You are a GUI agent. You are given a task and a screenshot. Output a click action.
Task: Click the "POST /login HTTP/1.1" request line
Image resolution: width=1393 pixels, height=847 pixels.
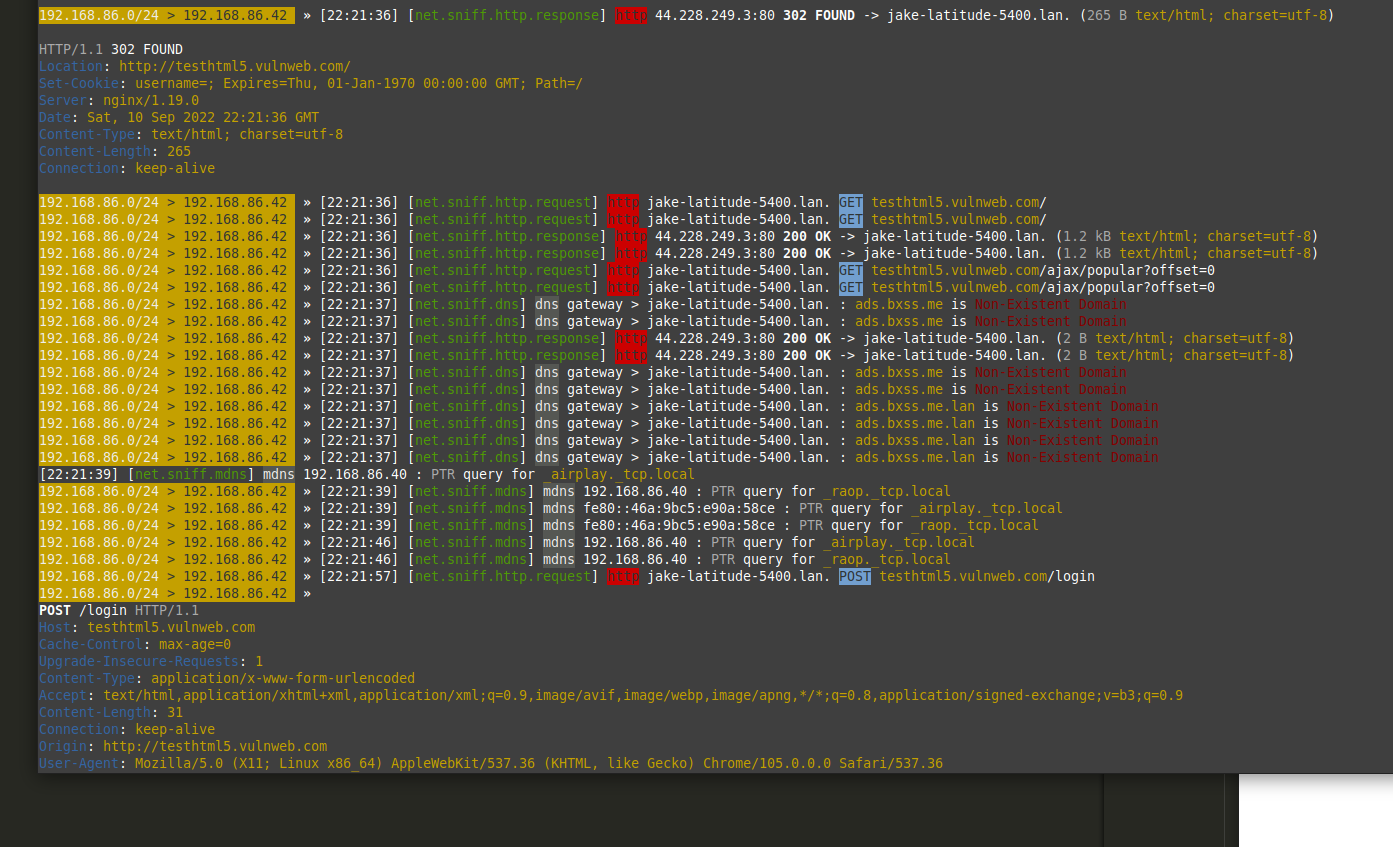click(x=119, y=610)
